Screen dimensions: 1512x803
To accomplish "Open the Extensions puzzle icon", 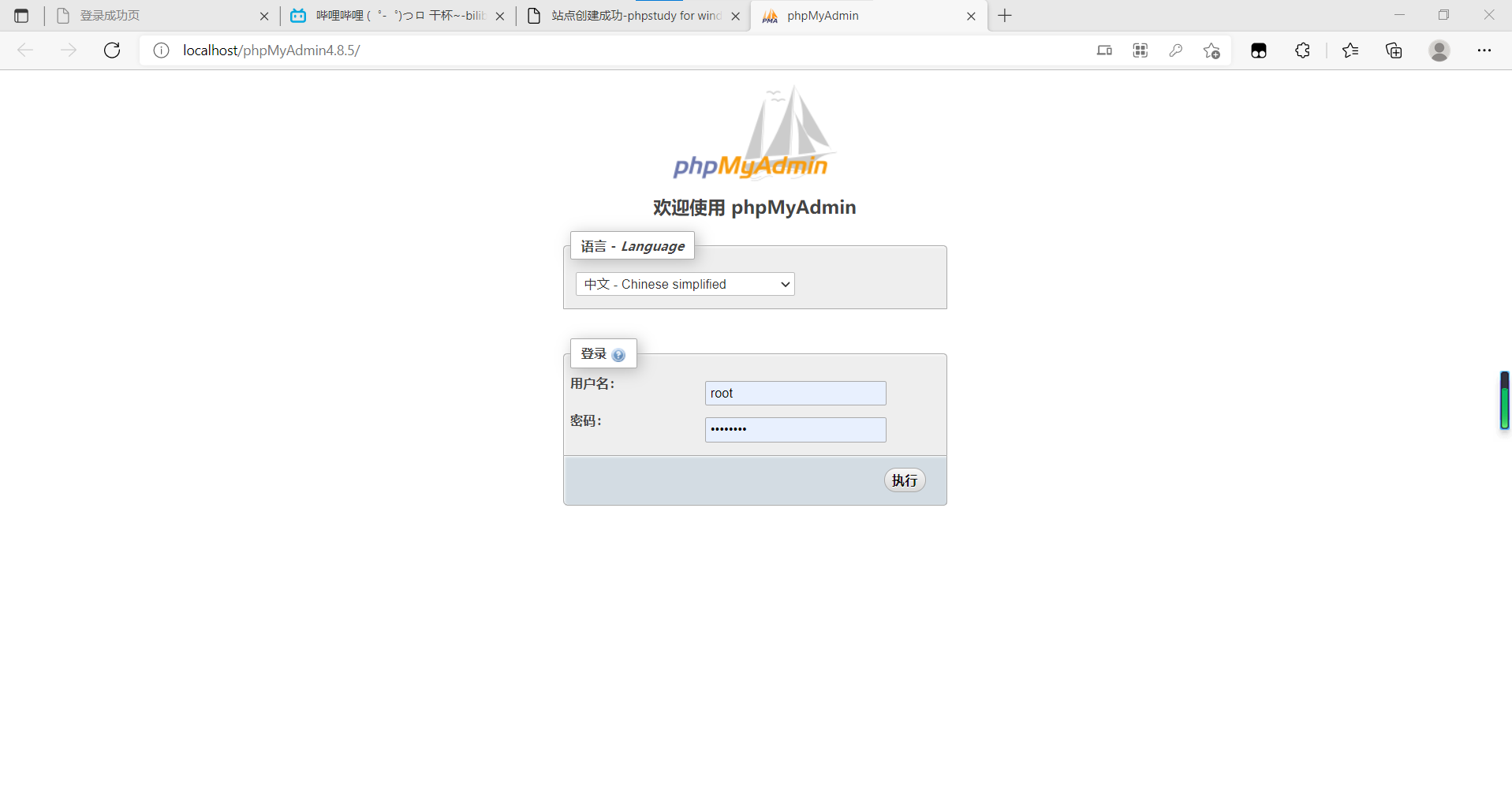I will coord(1302,50).
